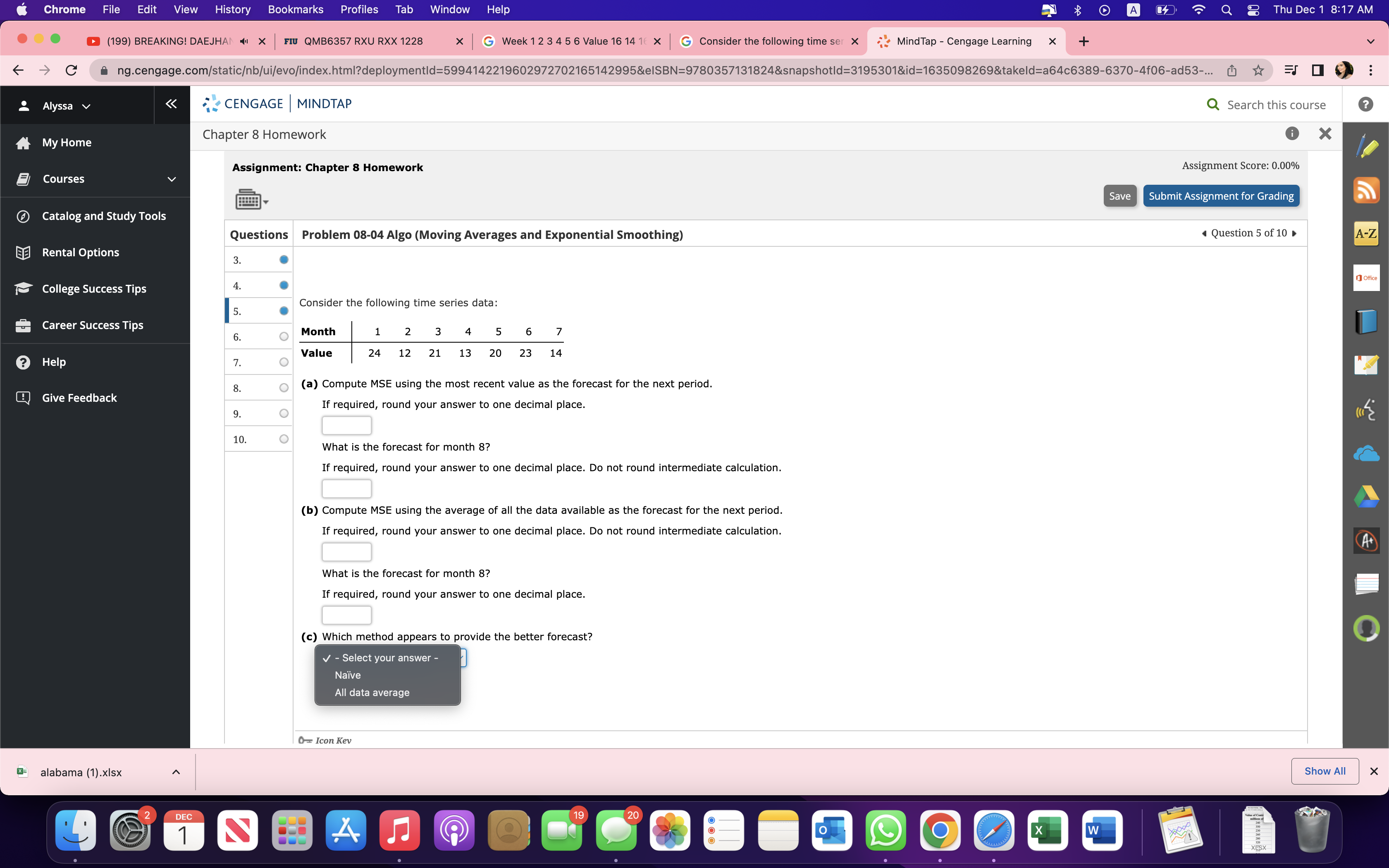Go to next question arrow
1389x868 pixels.
tap(1294, 233)
